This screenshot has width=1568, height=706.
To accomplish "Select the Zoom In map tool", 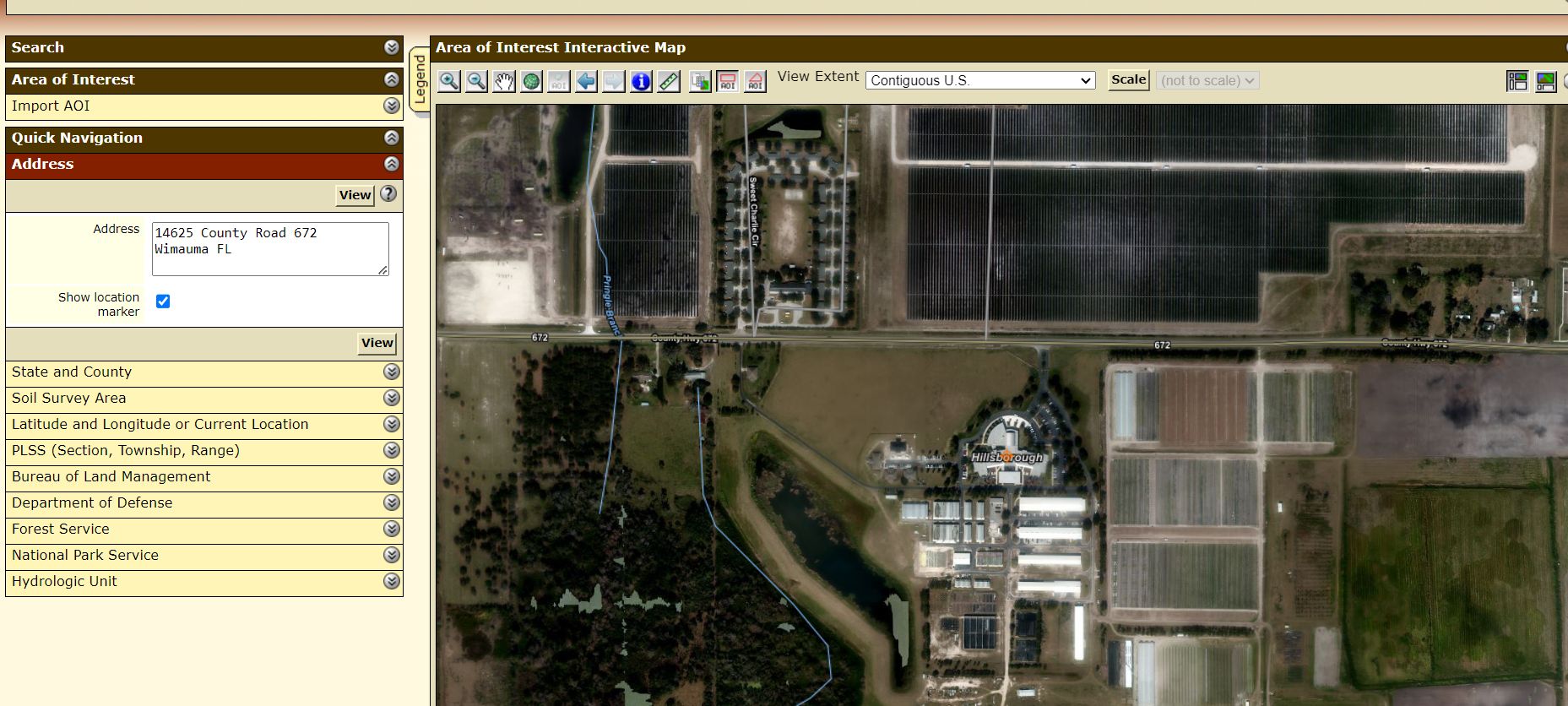I will coord(449,81).
